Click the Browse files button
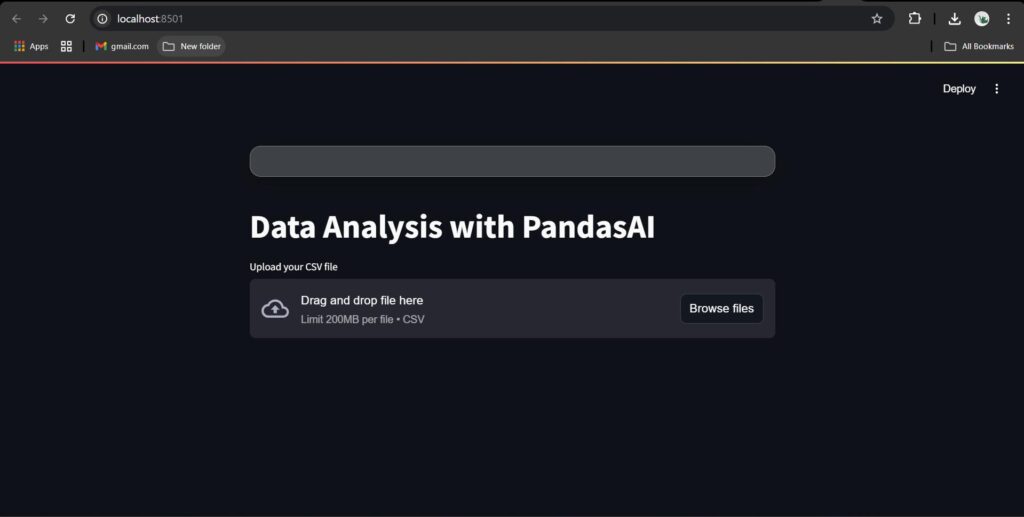Image resolution: width=1024 pixels, height=517 pixels. (x=722, y=308)
